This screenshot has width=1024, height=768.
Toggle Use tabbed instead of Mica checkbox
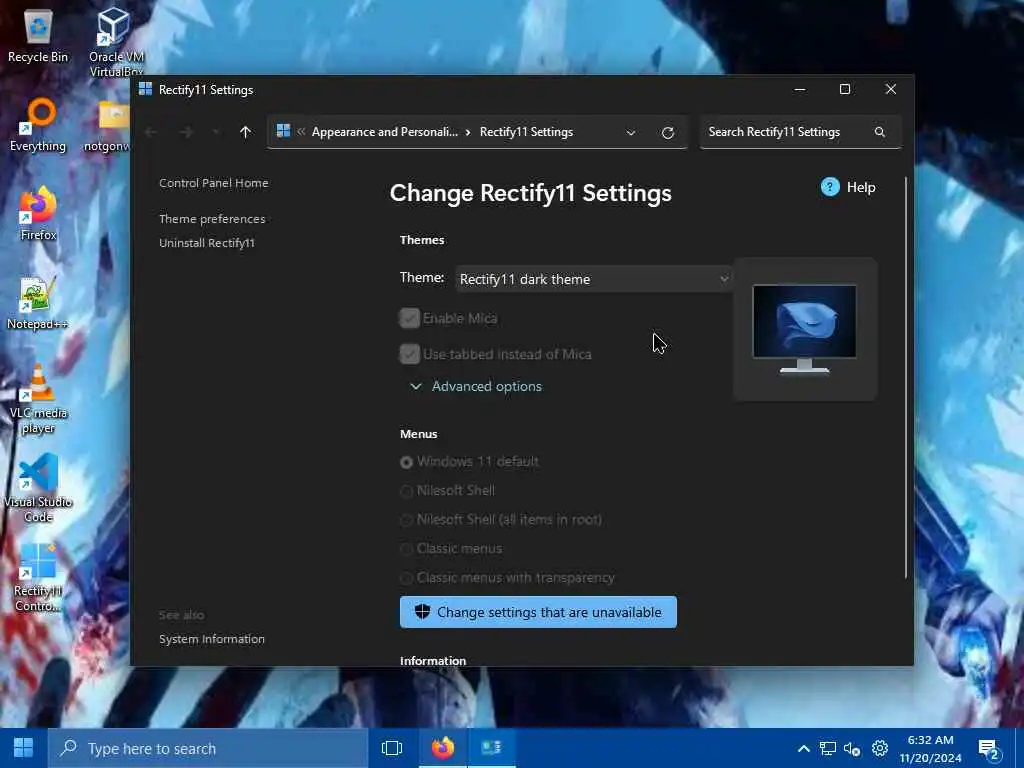click(x=409, y=354)
